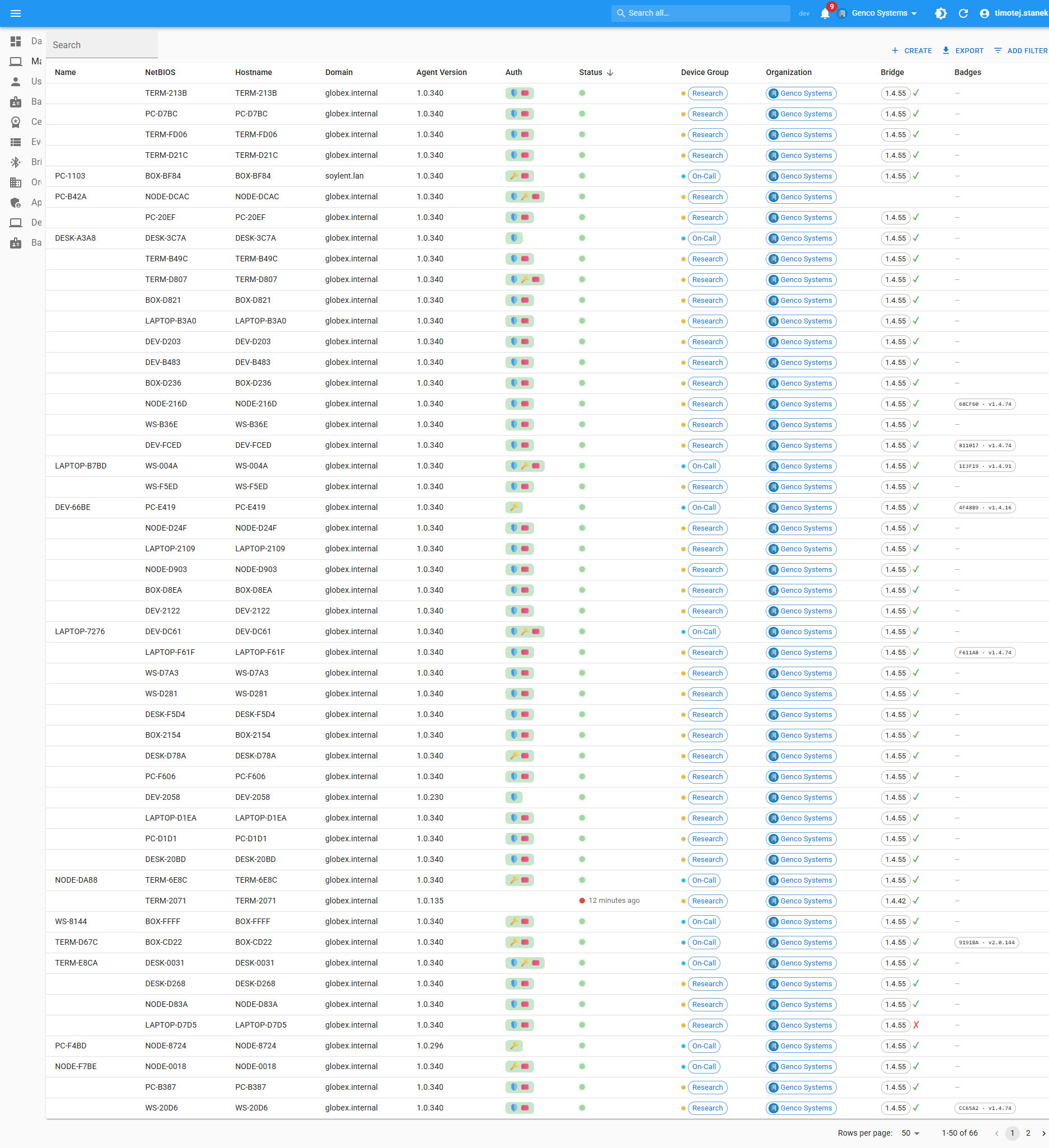
Task: Sort by NetBIOS column header
Action: pos(160,72)
